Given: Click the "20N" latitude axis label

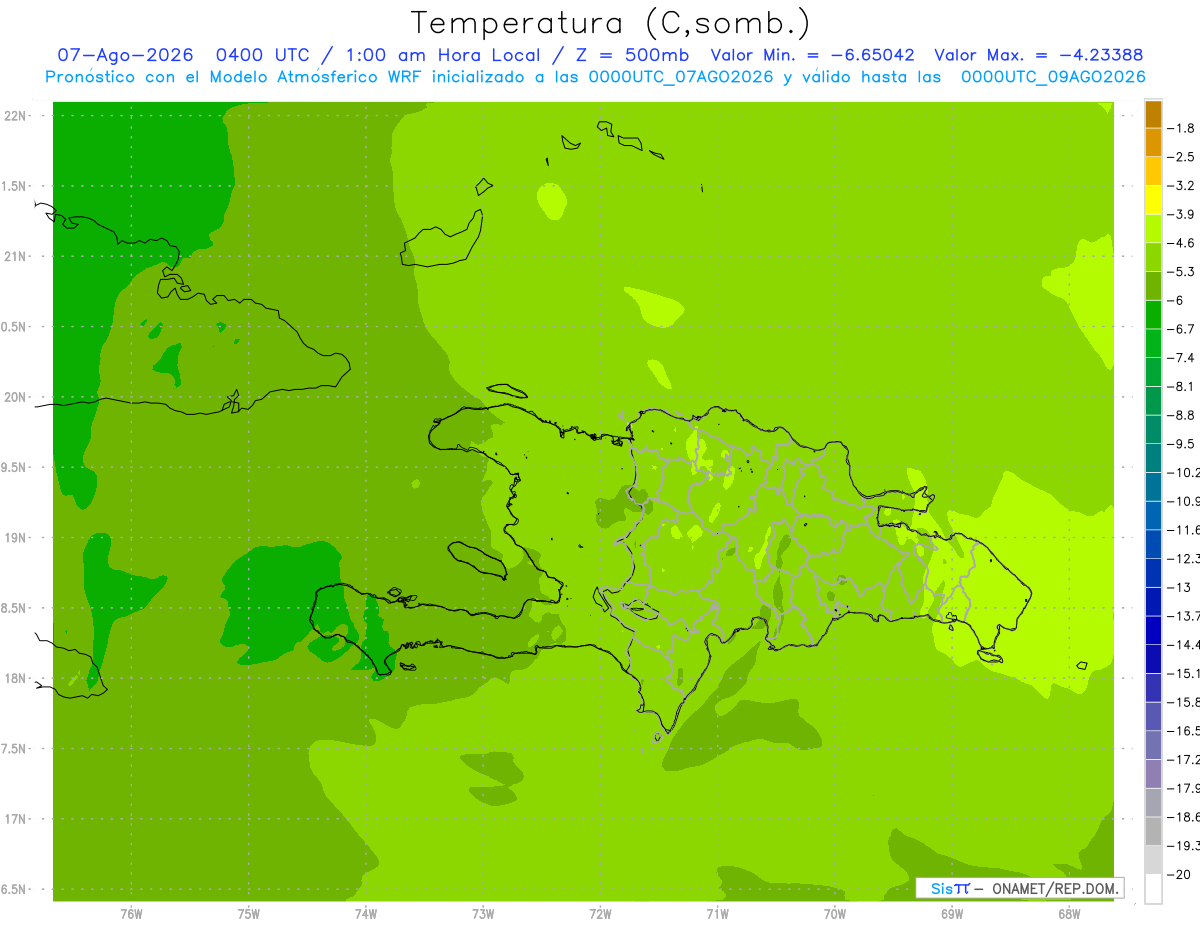Looking at the screenshot, I should [x=14, y=397].
